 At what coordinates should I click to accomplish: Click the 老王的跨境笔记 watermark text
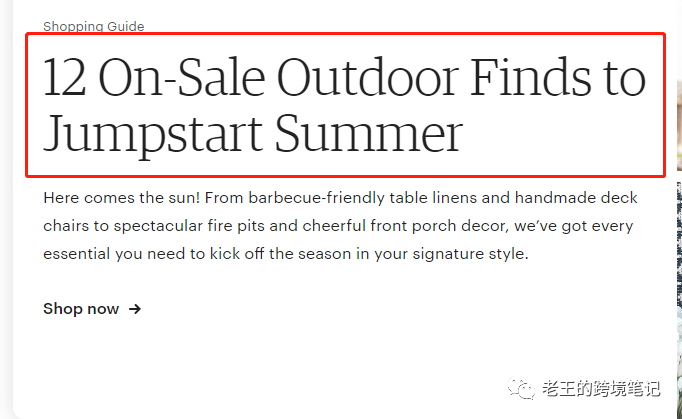click(601, 388)
